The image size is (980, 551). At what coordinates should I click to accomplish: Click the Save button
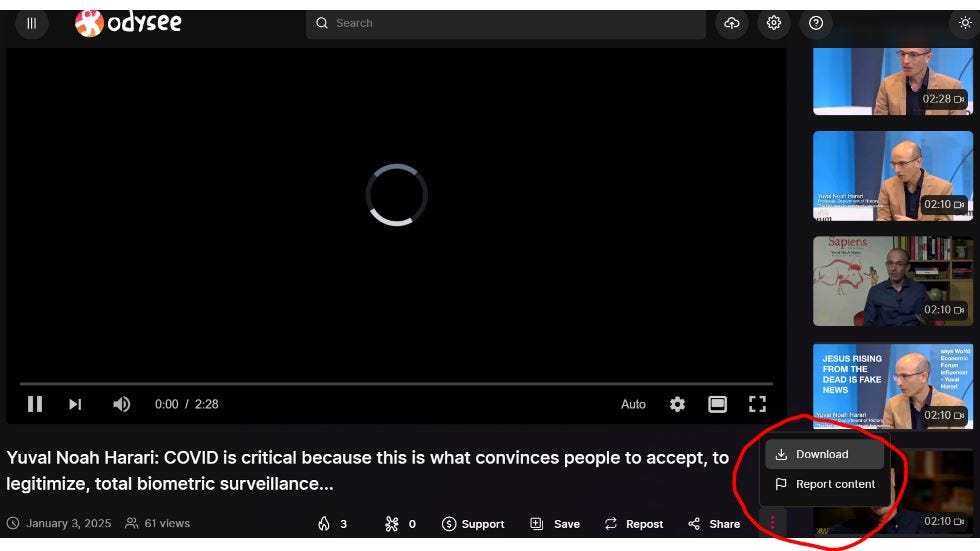pos(555,524)
